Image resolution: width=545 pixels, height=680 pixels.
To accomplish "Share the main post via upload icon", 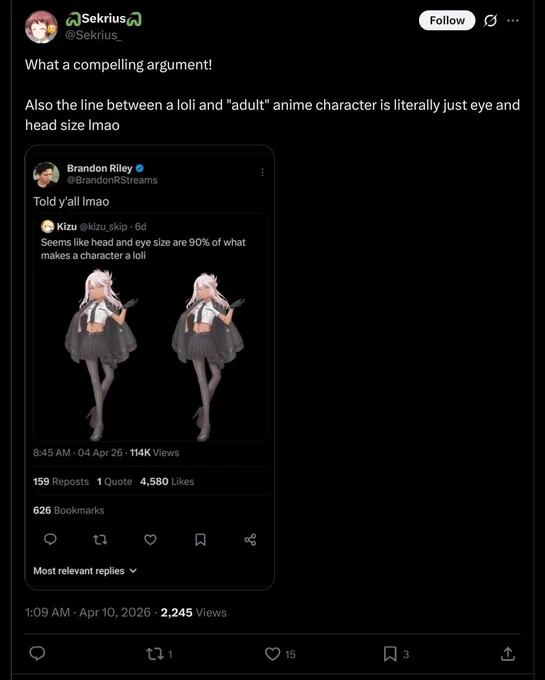I will coord(508,654).
